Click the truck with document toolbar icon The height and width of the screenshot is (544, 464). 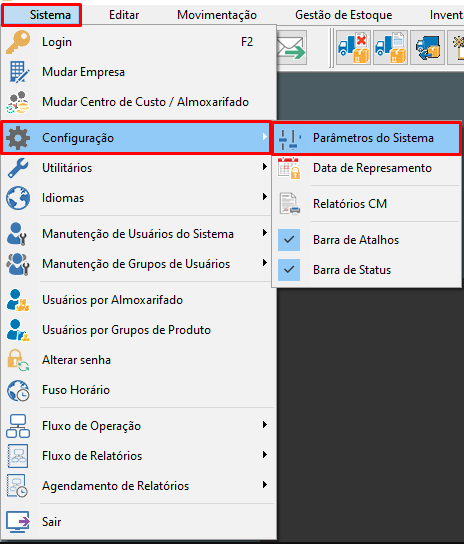(391, 48)
